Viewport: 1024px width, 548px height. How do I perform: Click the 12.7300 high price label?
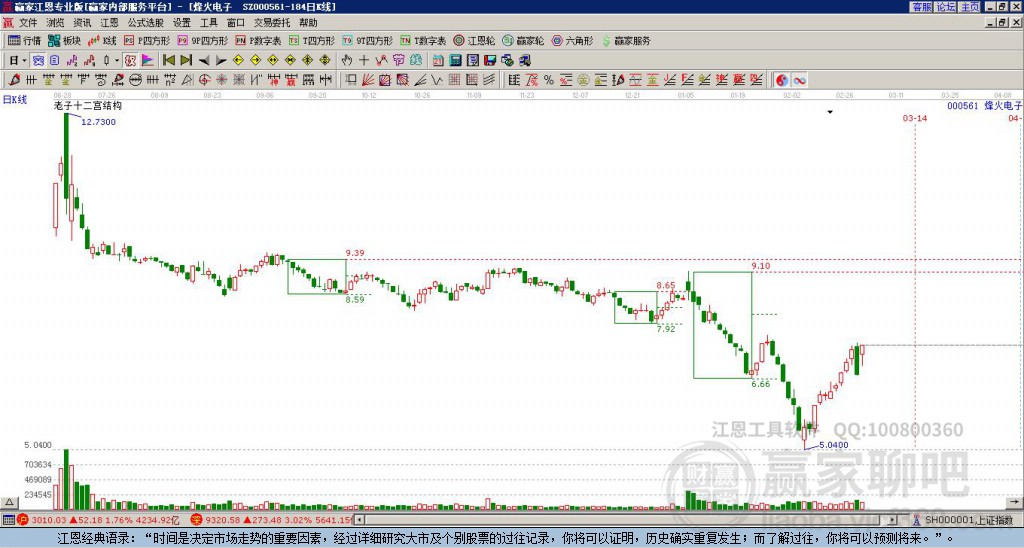click(x=99, y=122)
